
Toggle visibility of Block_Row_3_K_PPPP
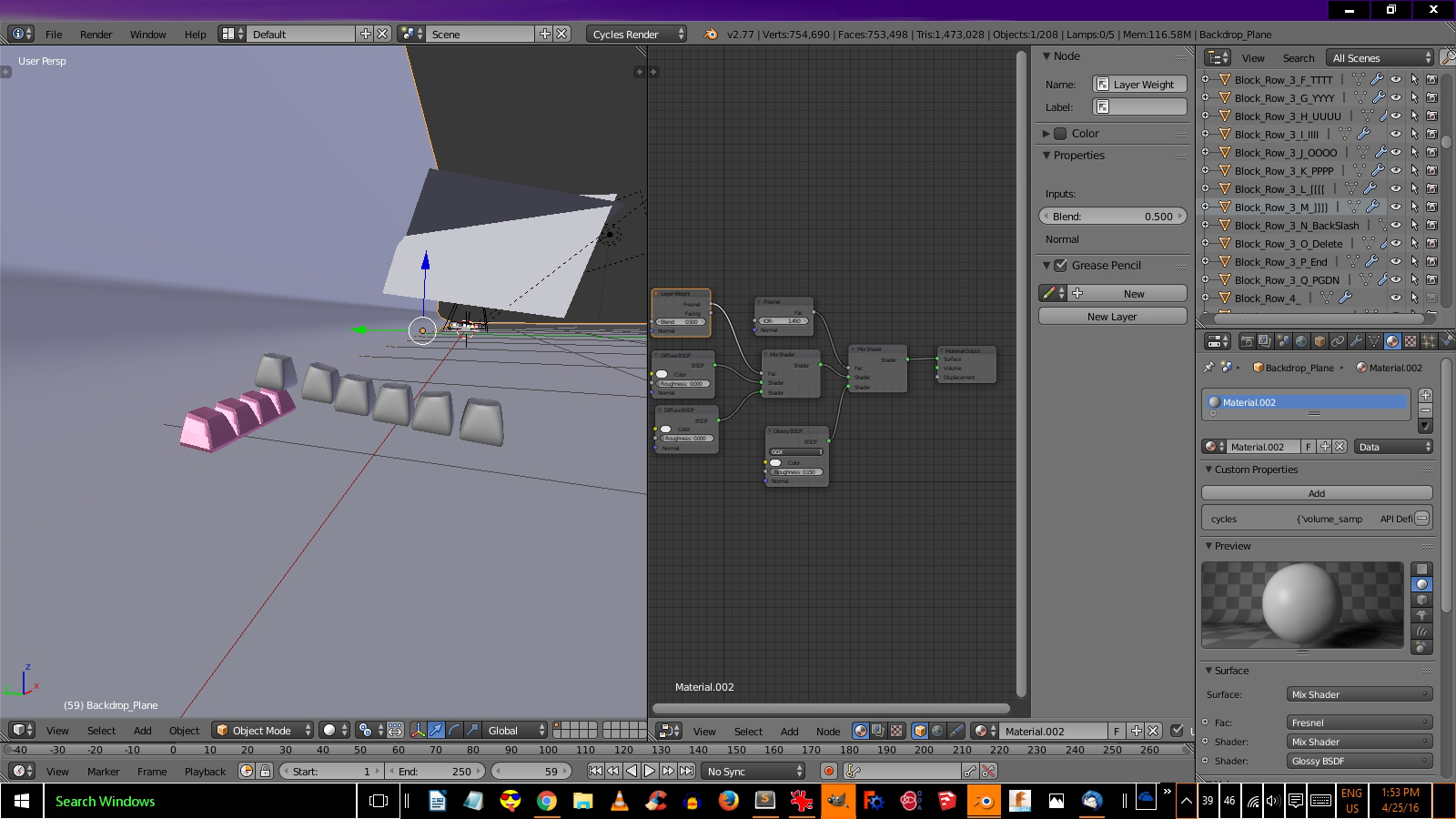[1395, 170]
